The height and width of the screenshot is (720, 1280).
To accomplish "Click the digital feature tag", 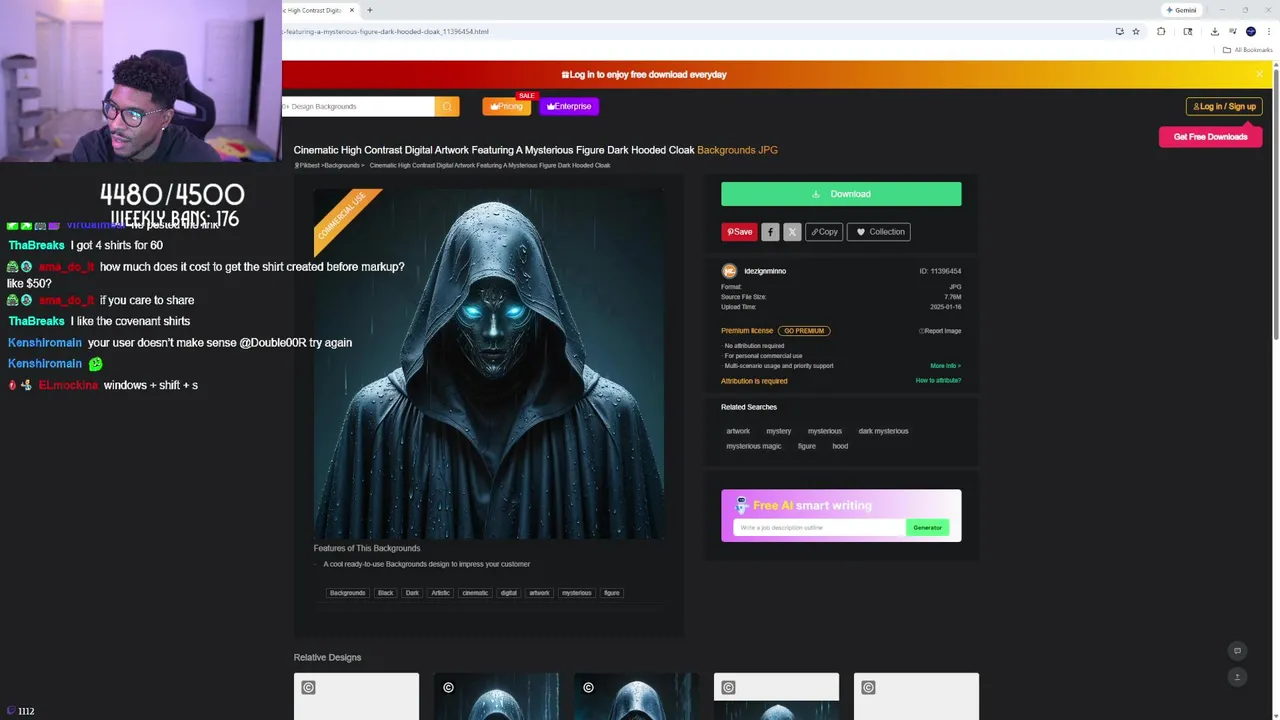I will (509, 593).
